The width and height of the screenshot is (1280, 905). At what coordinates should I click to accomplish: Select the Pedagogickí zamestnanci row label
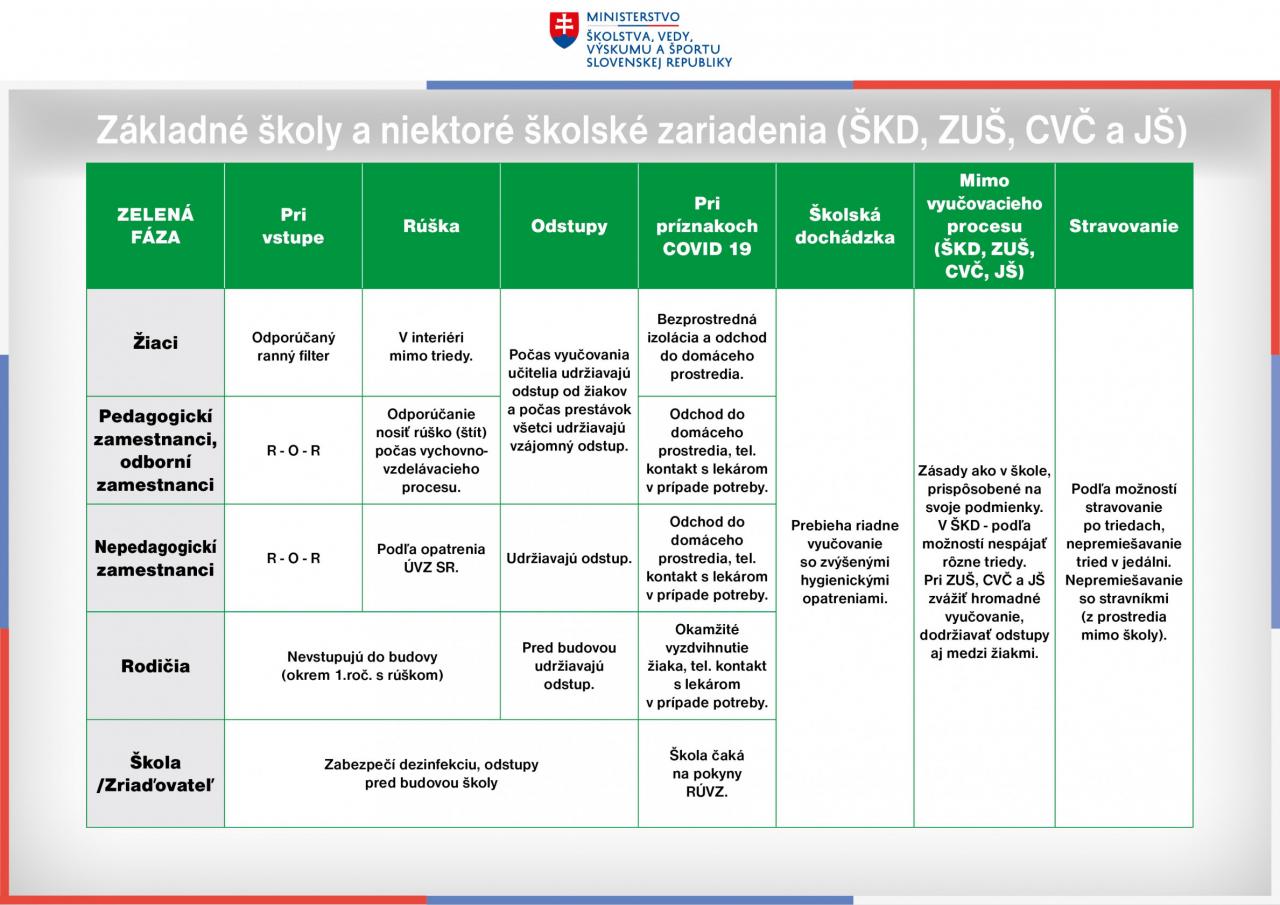point(155,450)
